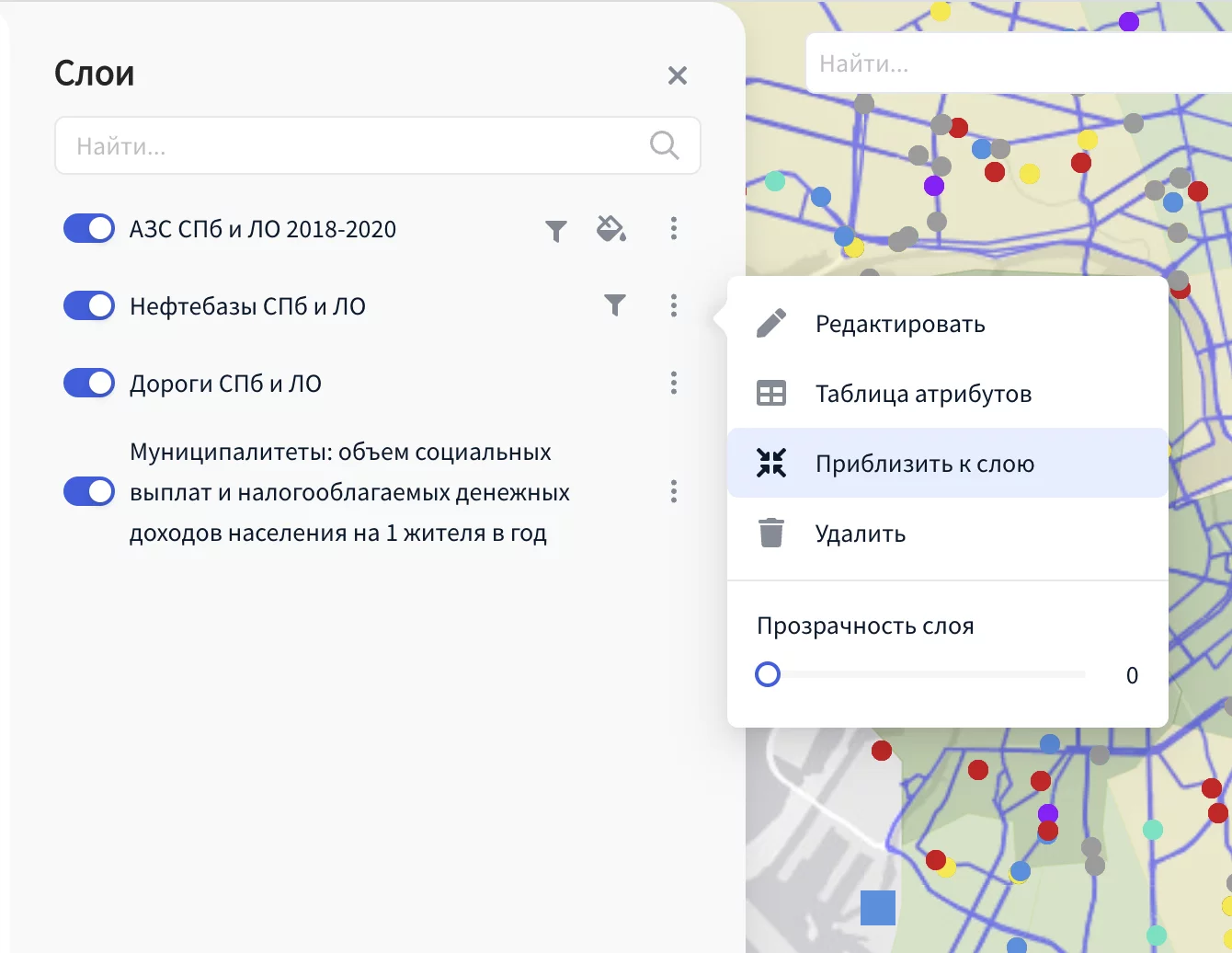Click the magnifier icon in layer search
Screen dimensions: 1232x953
[x=664, y=145]
